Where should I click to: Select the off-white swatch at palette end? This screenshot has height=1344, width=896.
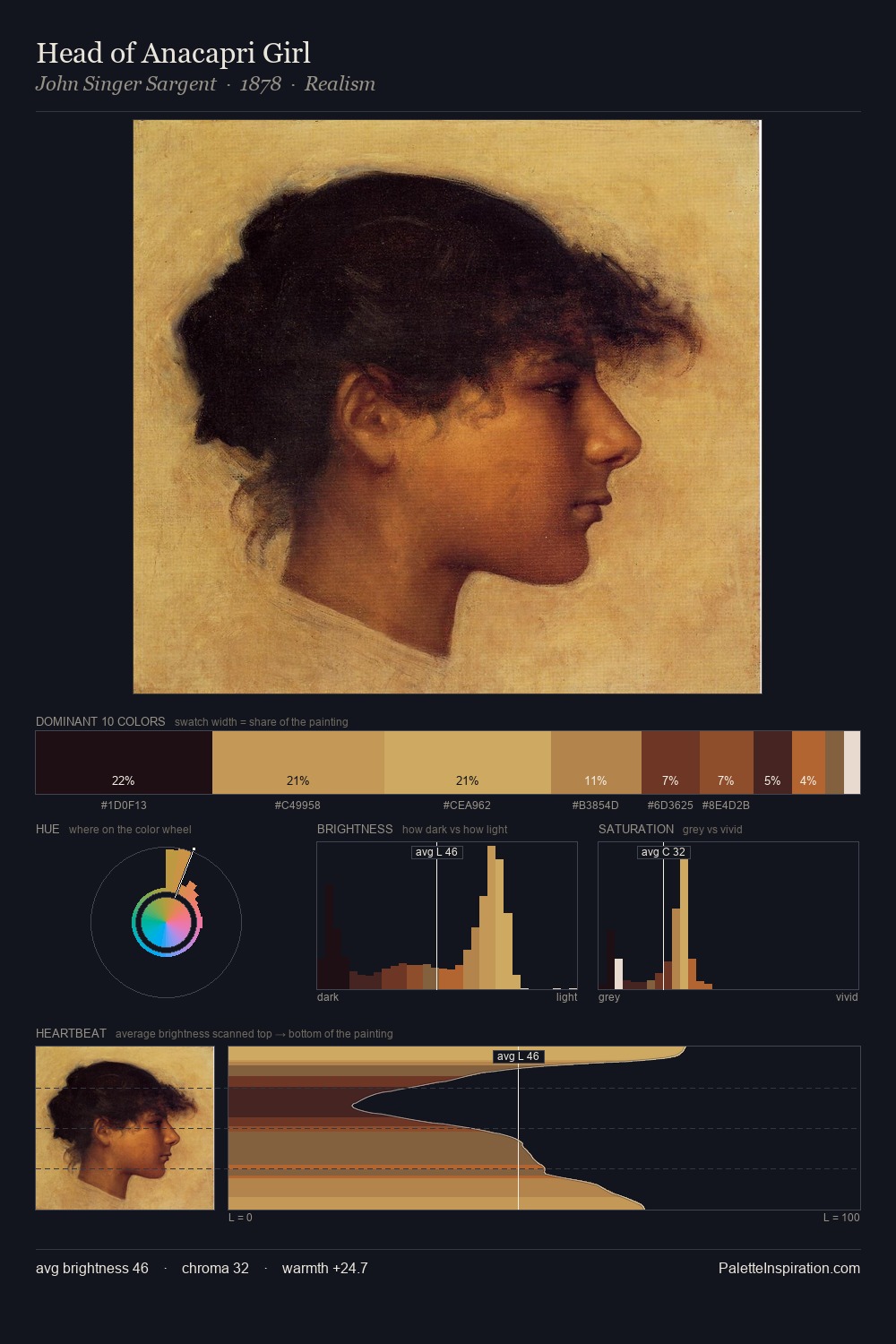click(x=852, y=762)
